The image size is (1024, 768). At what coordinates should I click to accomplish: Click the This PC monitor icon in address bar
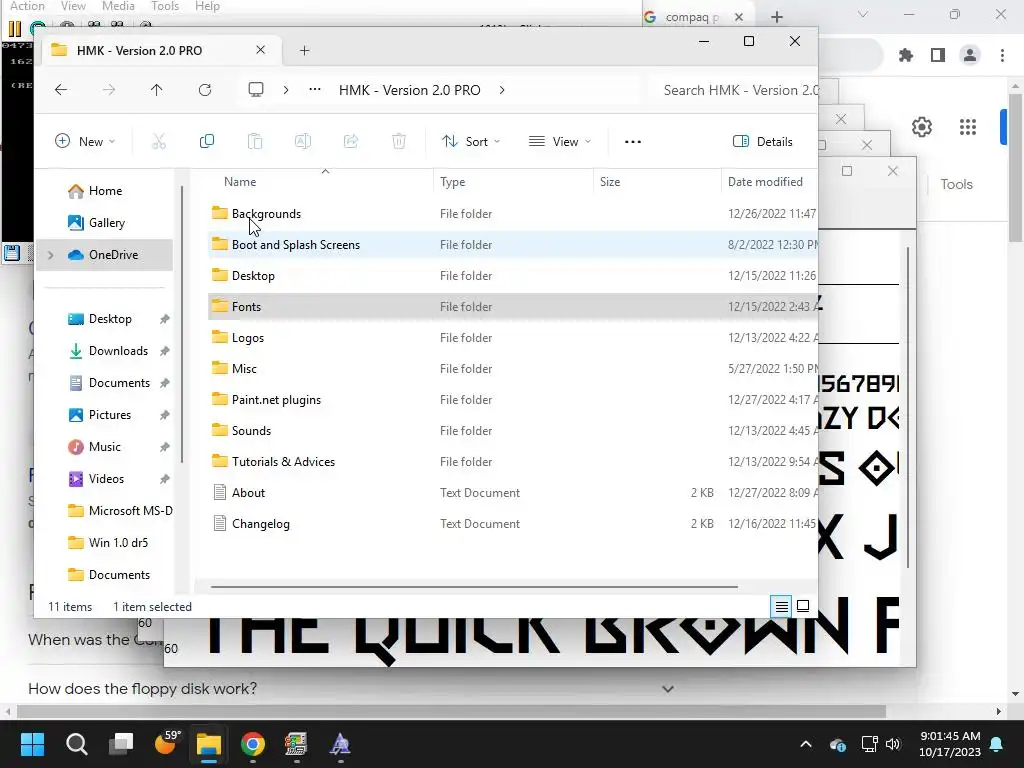coord(256,90)
